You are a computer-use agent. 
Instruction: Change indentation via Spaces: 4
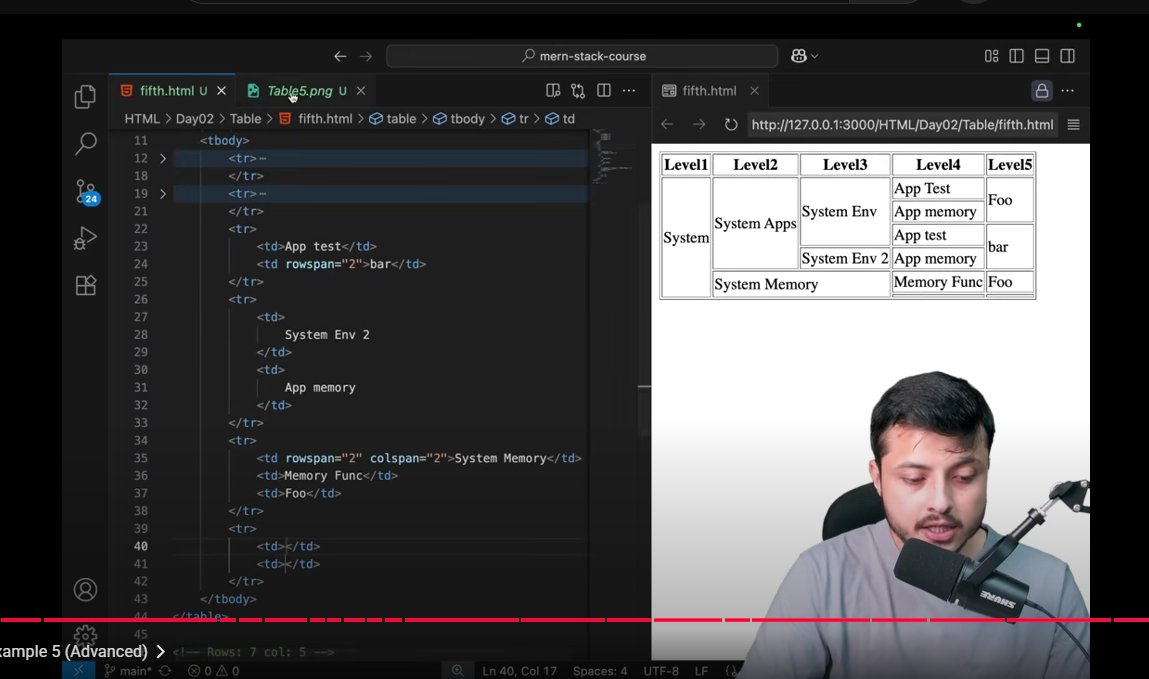(x=600, y=670)
